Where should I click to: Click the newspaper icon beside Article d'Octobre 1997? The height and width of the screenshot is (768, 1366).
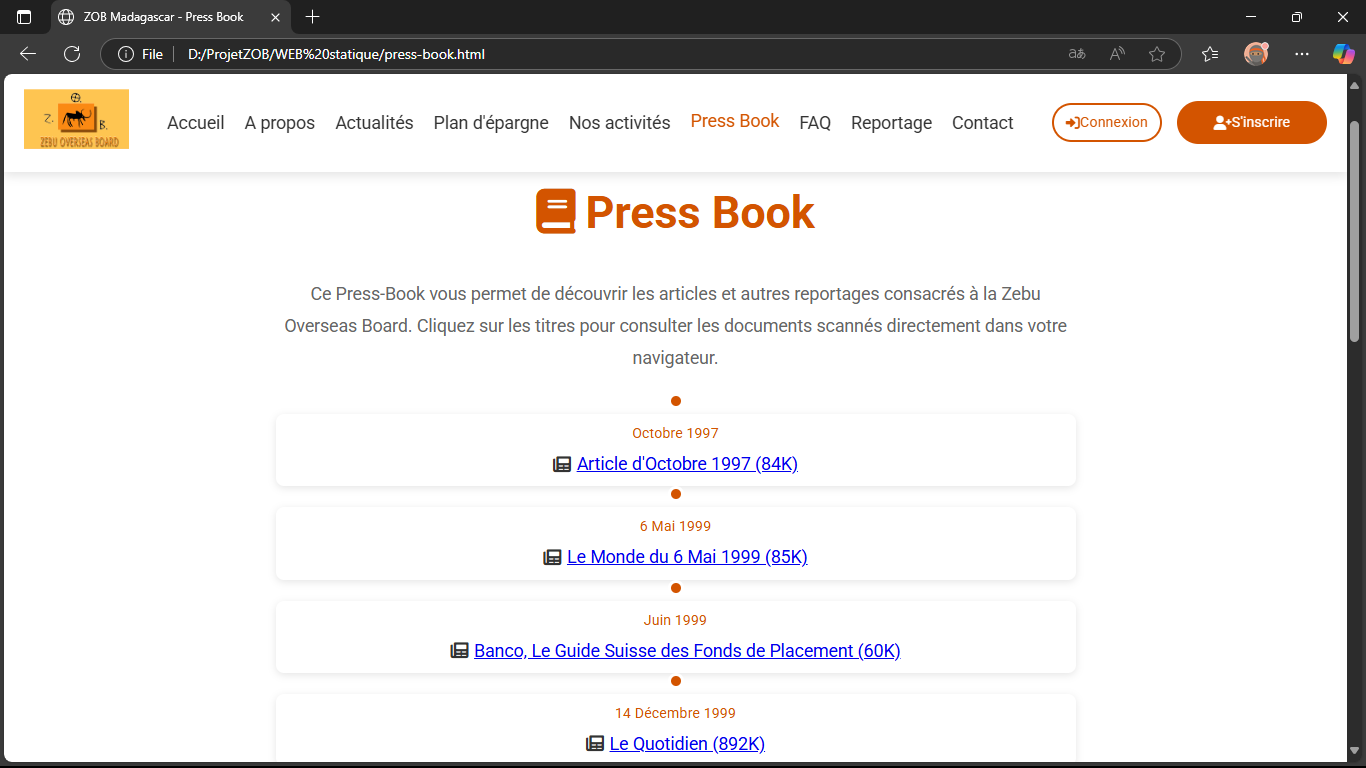coord(562,464)
